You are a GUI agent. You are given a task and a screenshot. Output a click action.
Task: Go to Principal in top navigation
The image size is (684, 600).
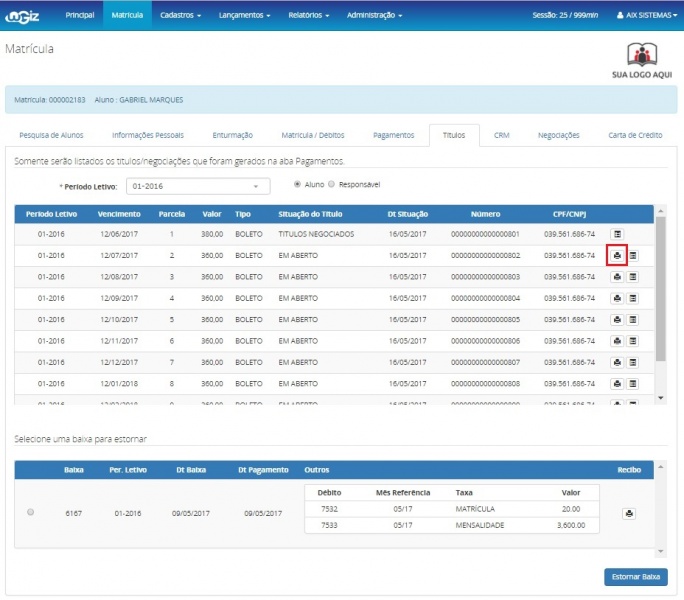[x=80, y=16]
